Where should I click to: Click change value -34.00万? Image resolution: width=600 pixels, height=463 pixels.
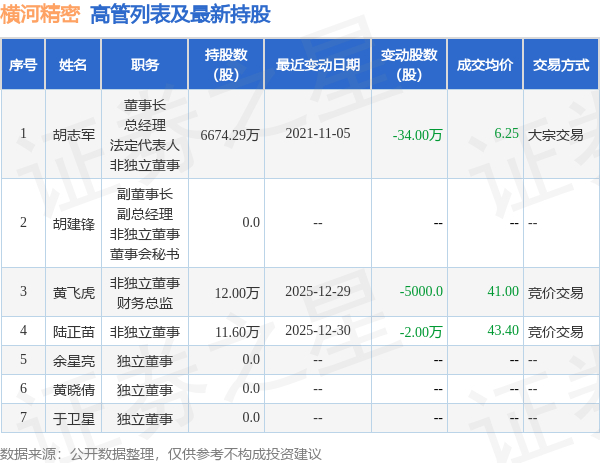click(417, 135)
